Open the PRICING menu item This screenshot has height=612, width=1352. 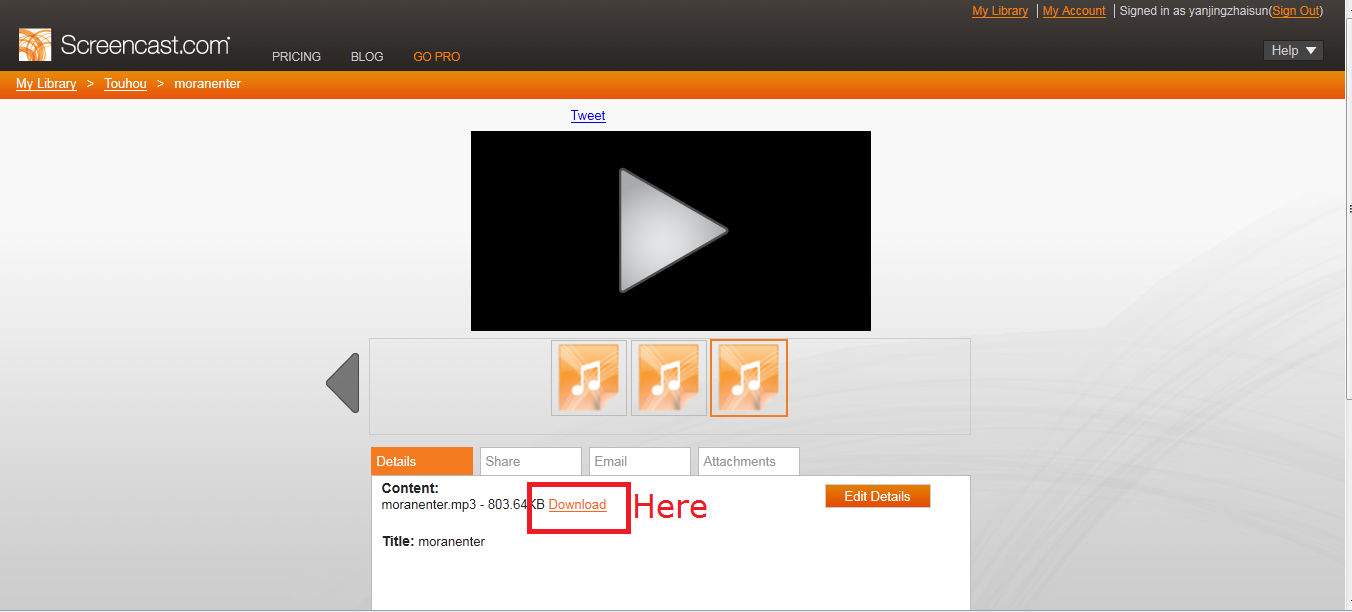click(x=296, y=57)
